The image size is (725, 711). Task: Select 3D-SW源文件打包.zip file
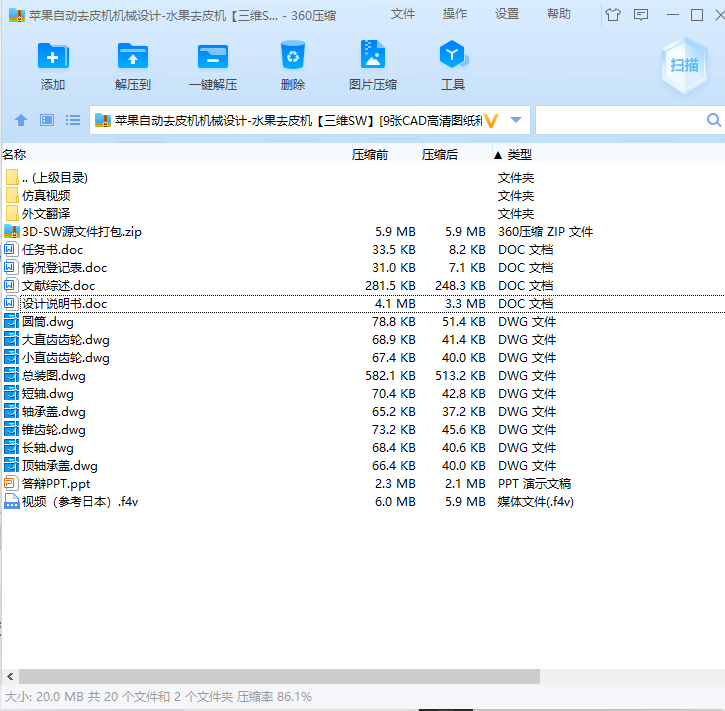pos(82,232)
